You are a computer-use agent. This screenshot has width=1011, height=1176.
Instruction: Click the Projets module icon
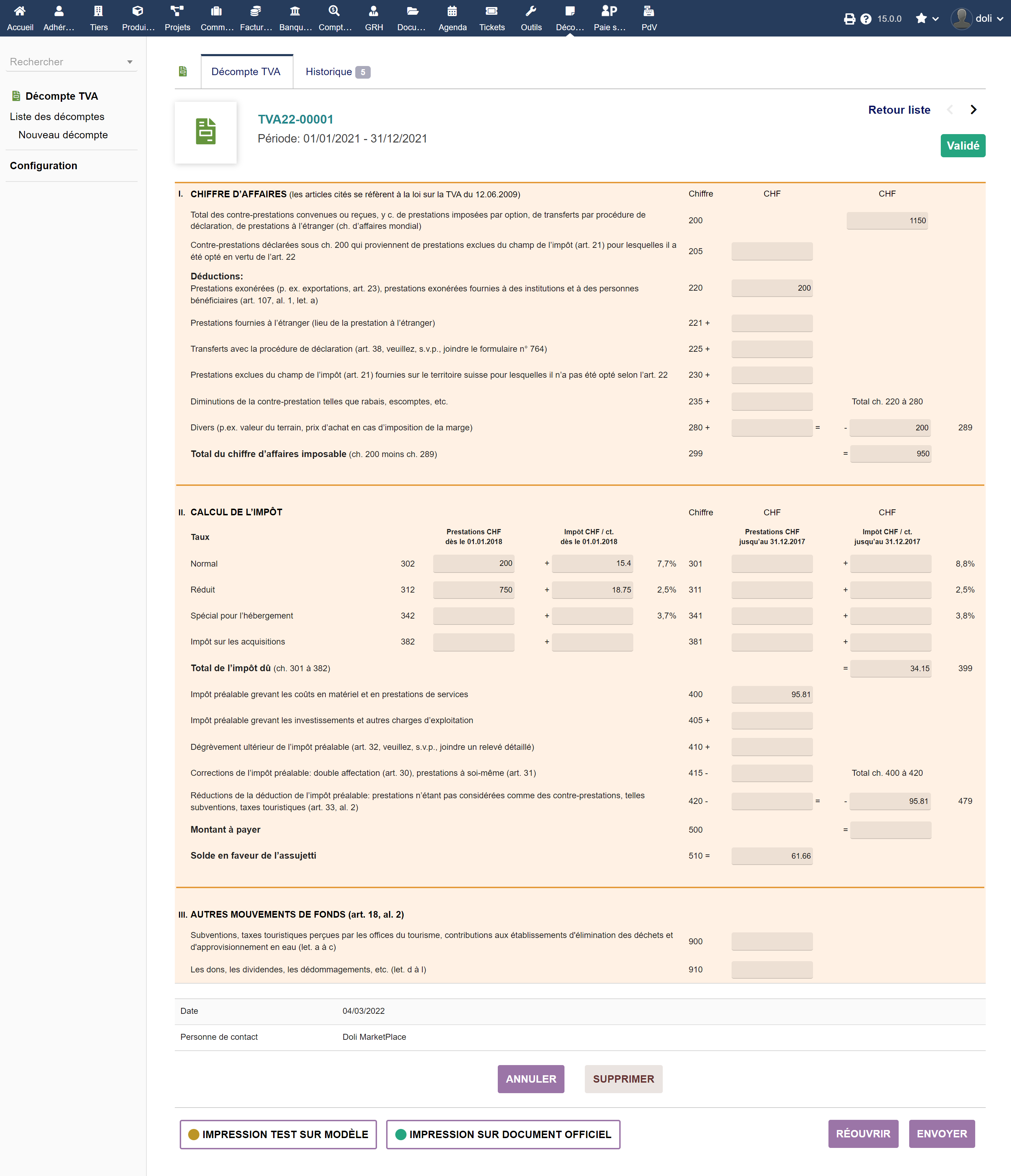pos(177,11)
